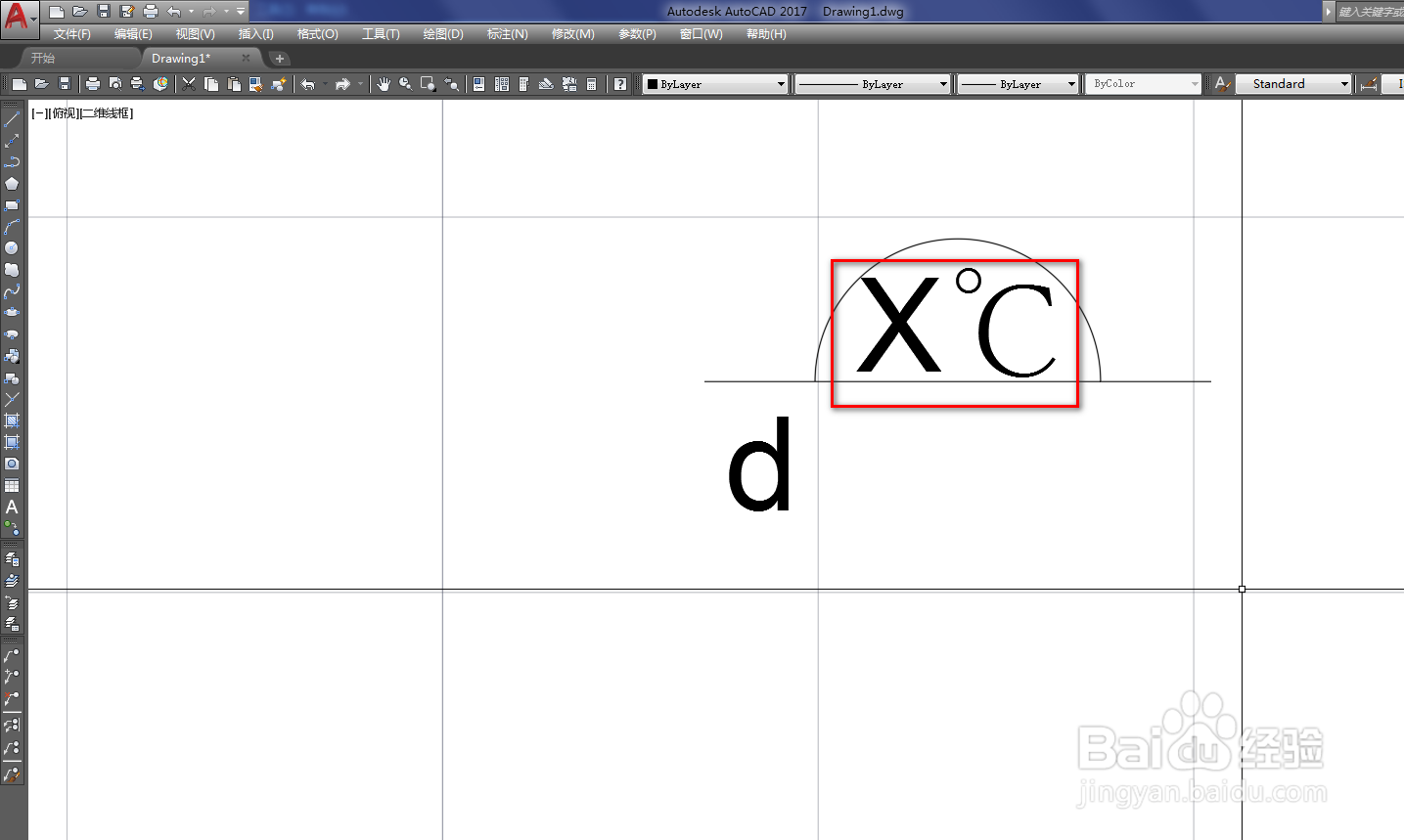Image resolution: width=1404 pixels, height=840 pixels.
Task: Select the Ellipse draw tool
Action: (x=12, y=313)
